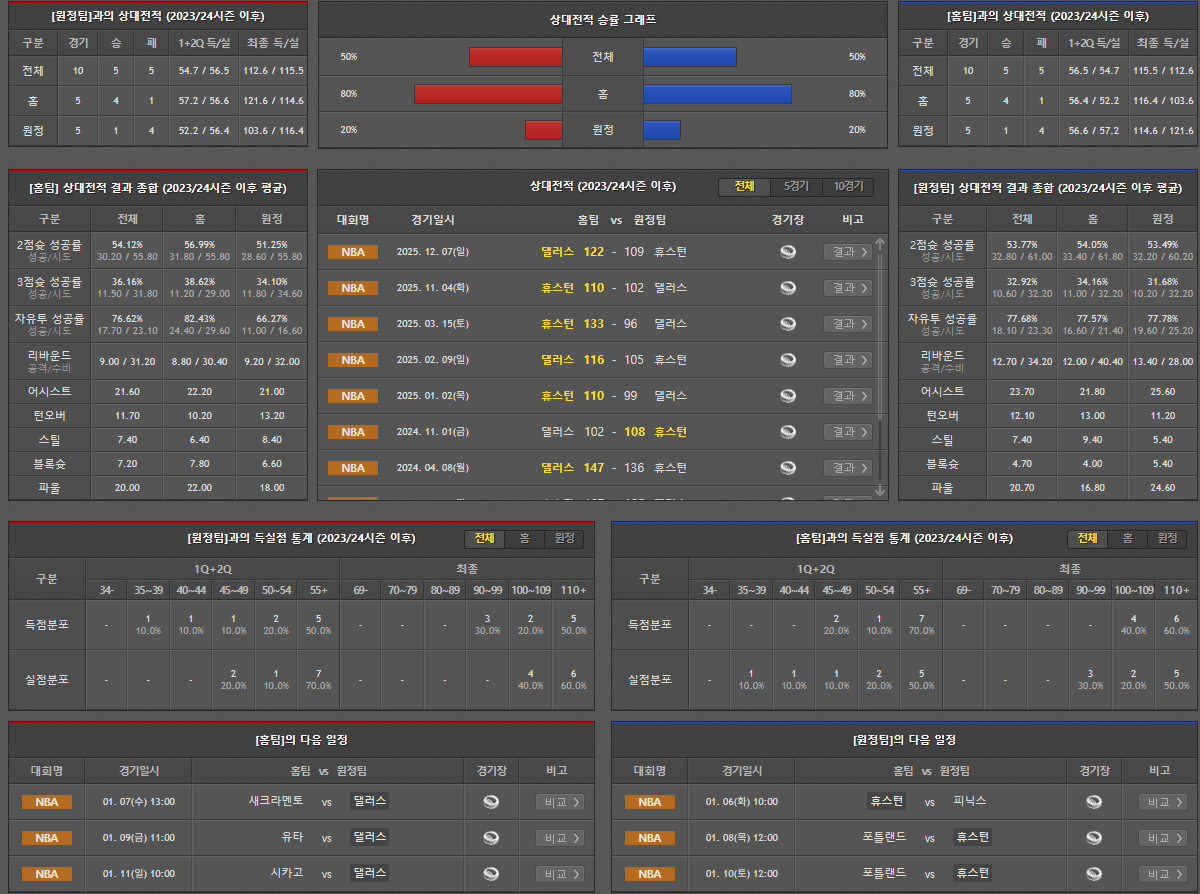
Task: Click stadium icon for 01.10 Portland vs Houston
Action: tap(1094, 874)
